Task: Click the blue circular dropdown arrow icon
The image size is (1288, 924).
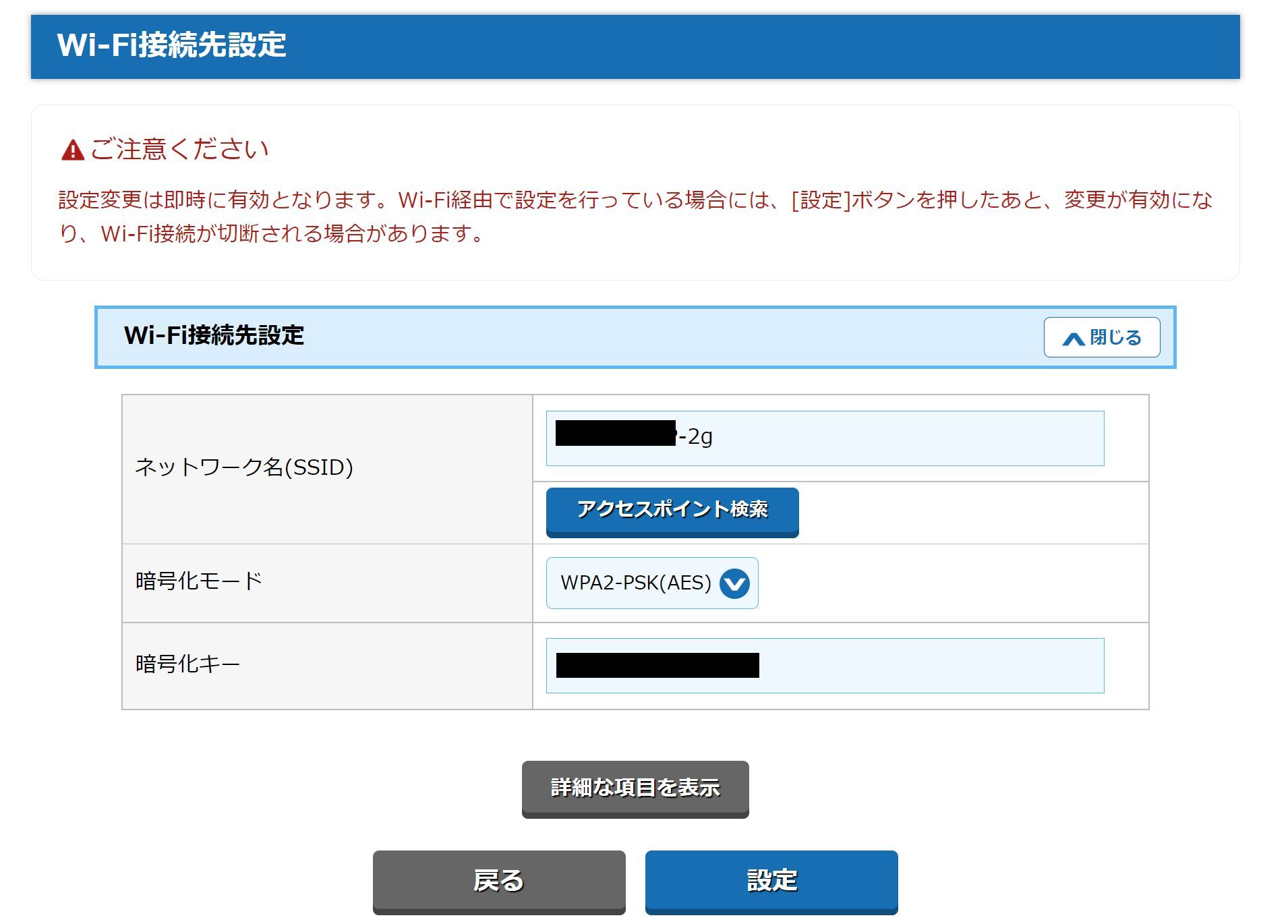Action: coord(734,583)
